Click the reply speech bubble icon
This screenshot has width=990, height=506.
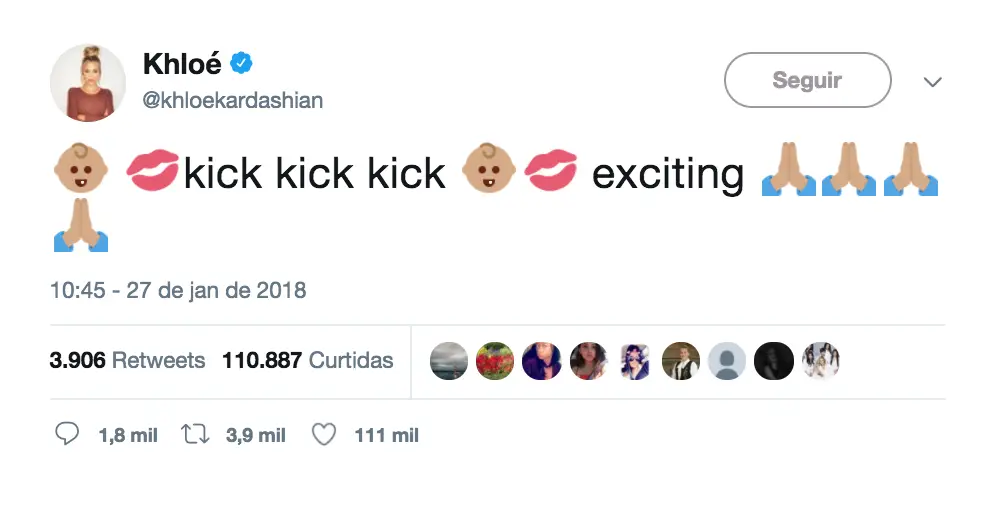click(67, 434)
